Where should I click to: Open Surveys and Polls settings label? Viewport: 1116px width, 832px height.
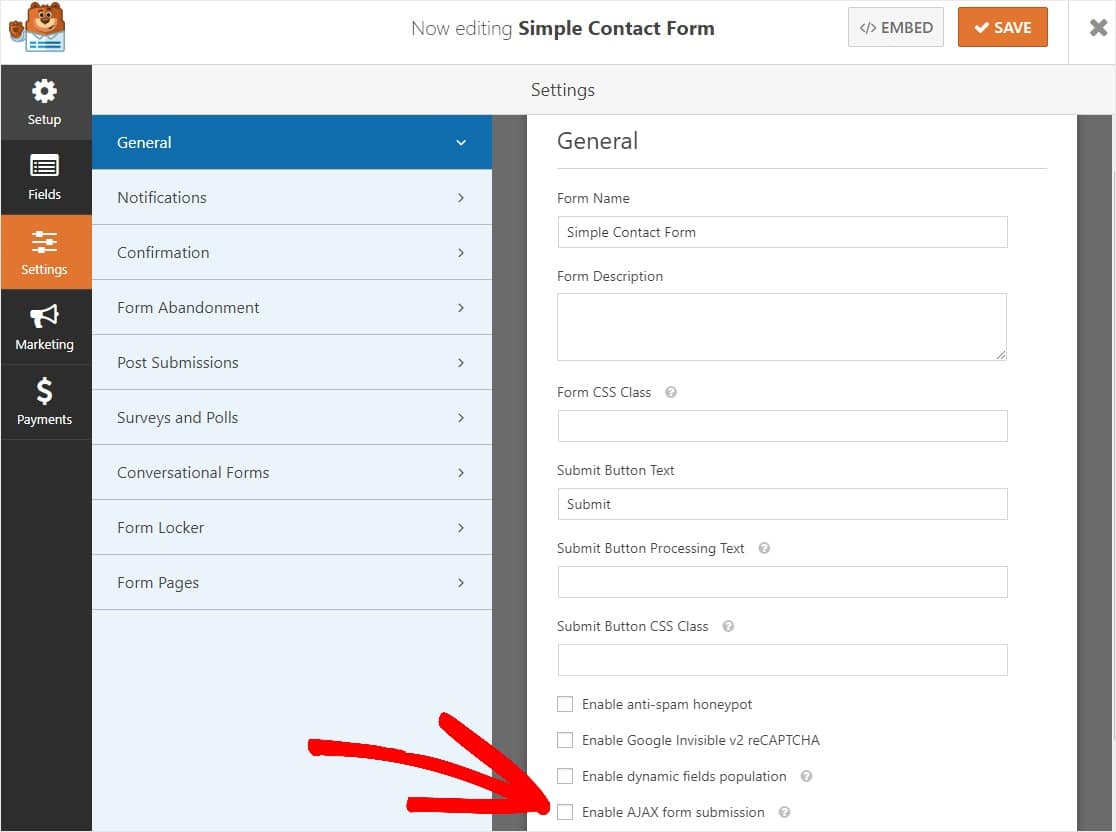(177, 418)
